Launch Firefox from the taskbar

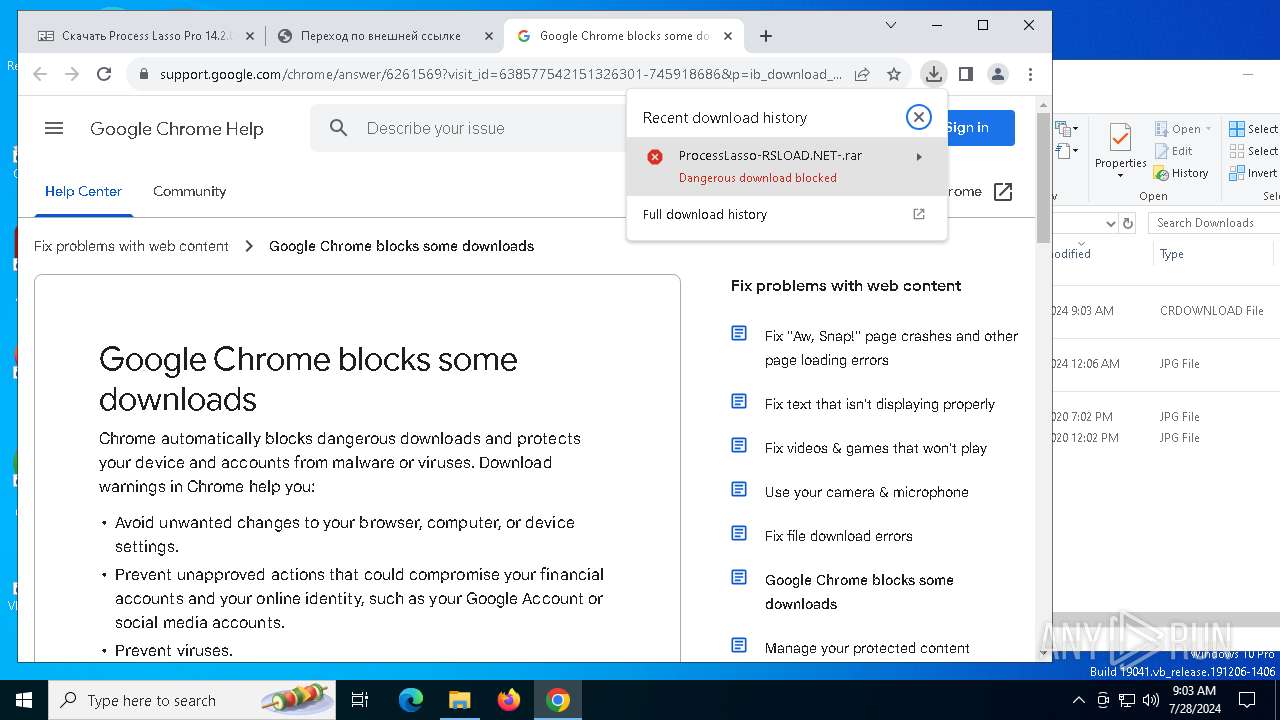pyautogui.click(x=509, y=700)
